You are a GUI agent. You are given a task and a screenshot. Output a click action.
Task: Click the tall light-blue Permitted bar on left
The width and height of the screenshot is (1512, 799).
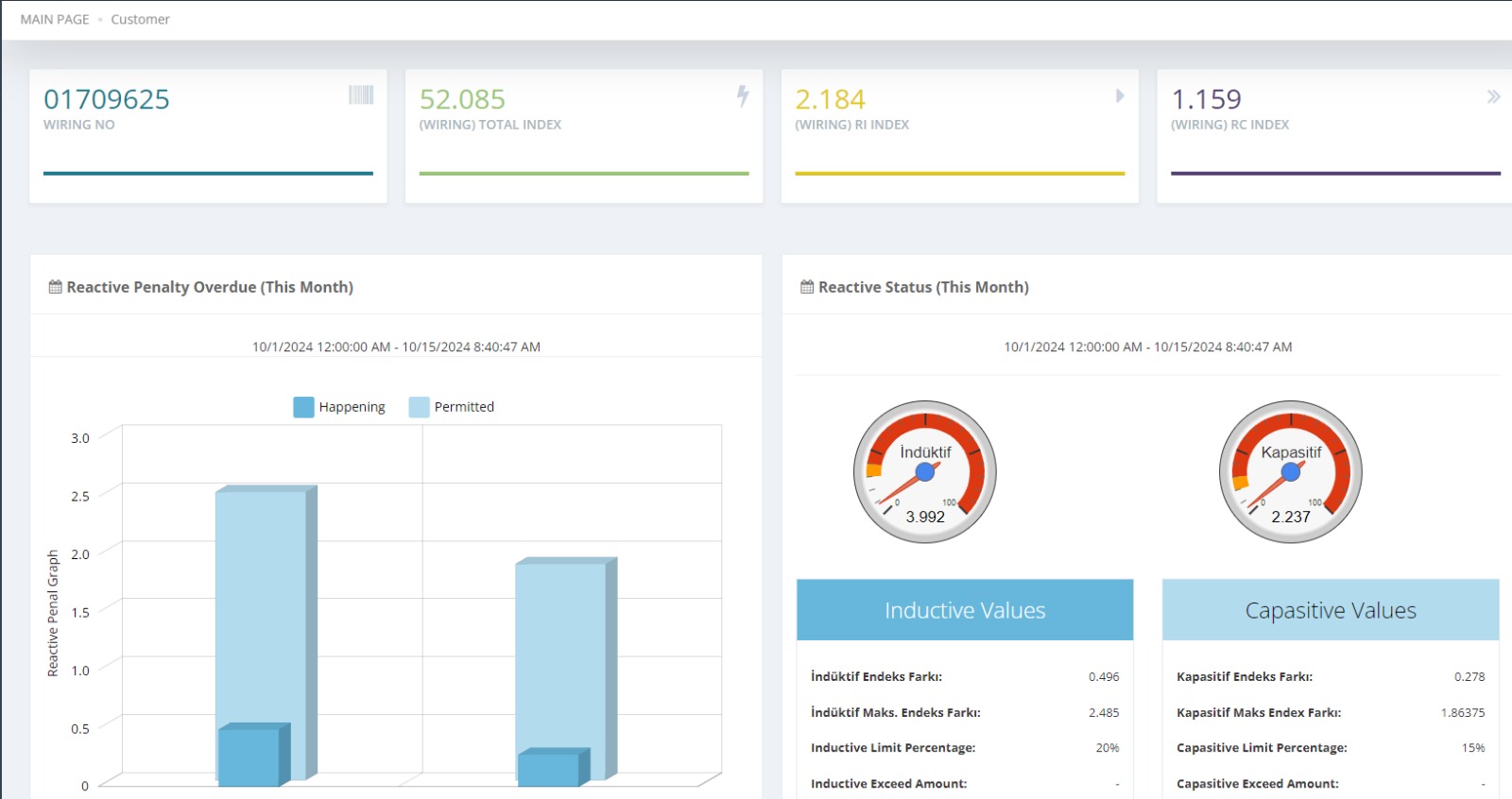[260, 604]
